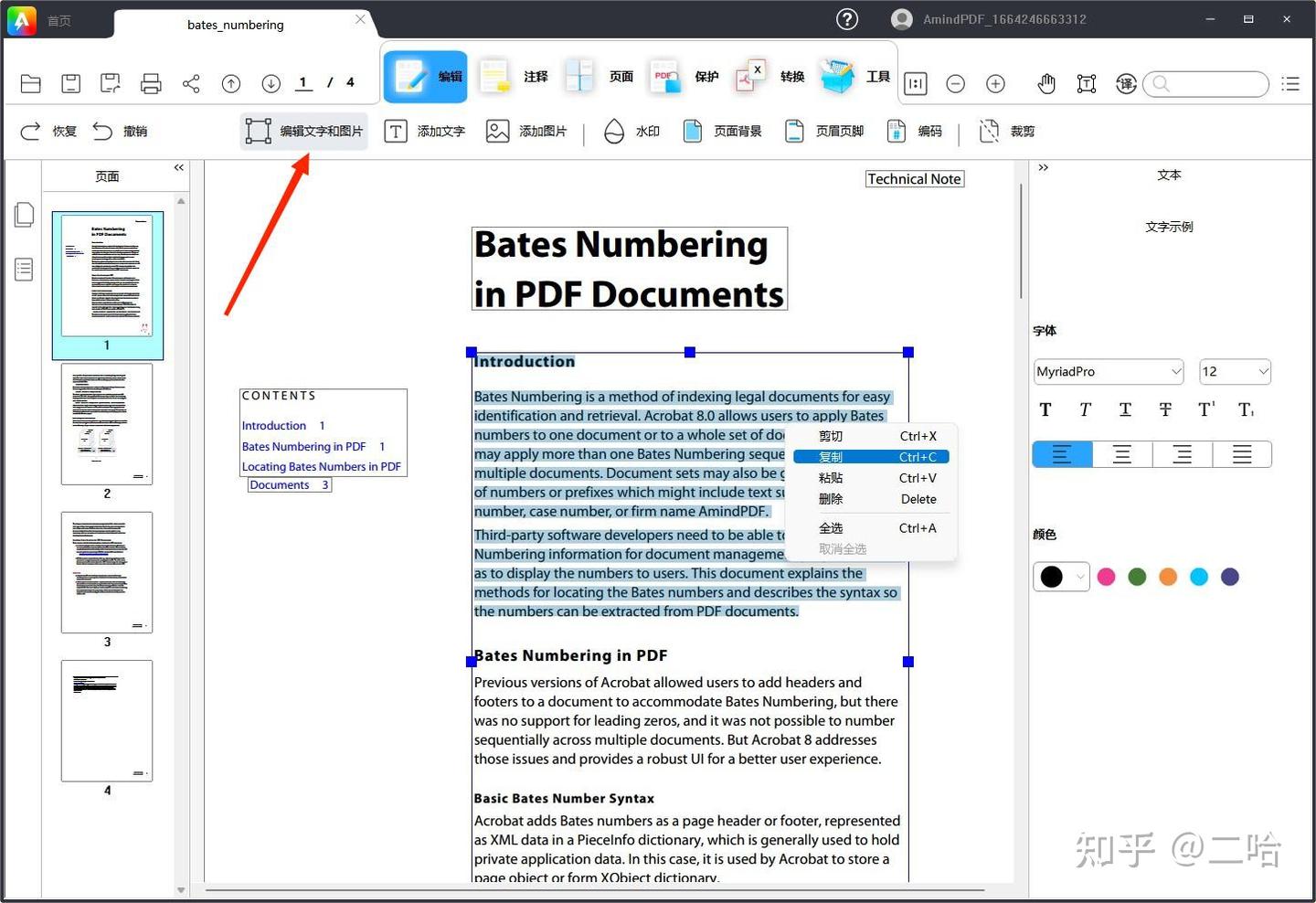Go to the next page with down arrow

(271, 84)
